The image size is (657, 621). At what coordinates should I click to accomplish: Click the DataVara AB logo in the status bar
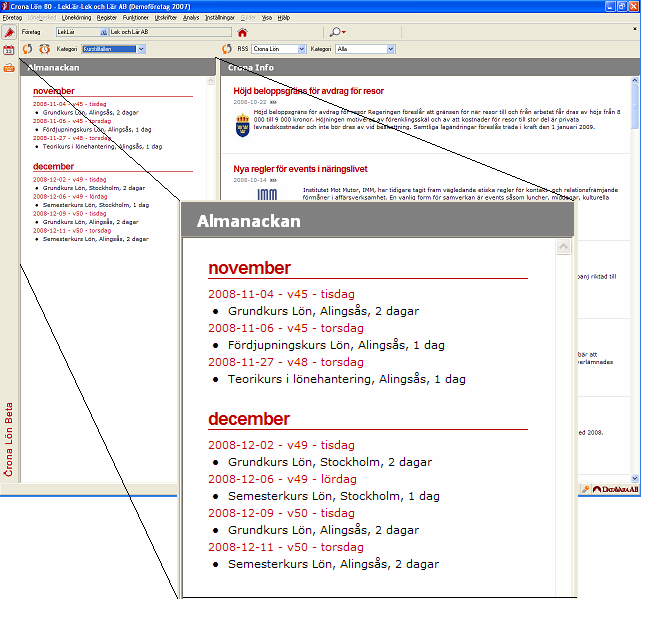pos(616,489)
